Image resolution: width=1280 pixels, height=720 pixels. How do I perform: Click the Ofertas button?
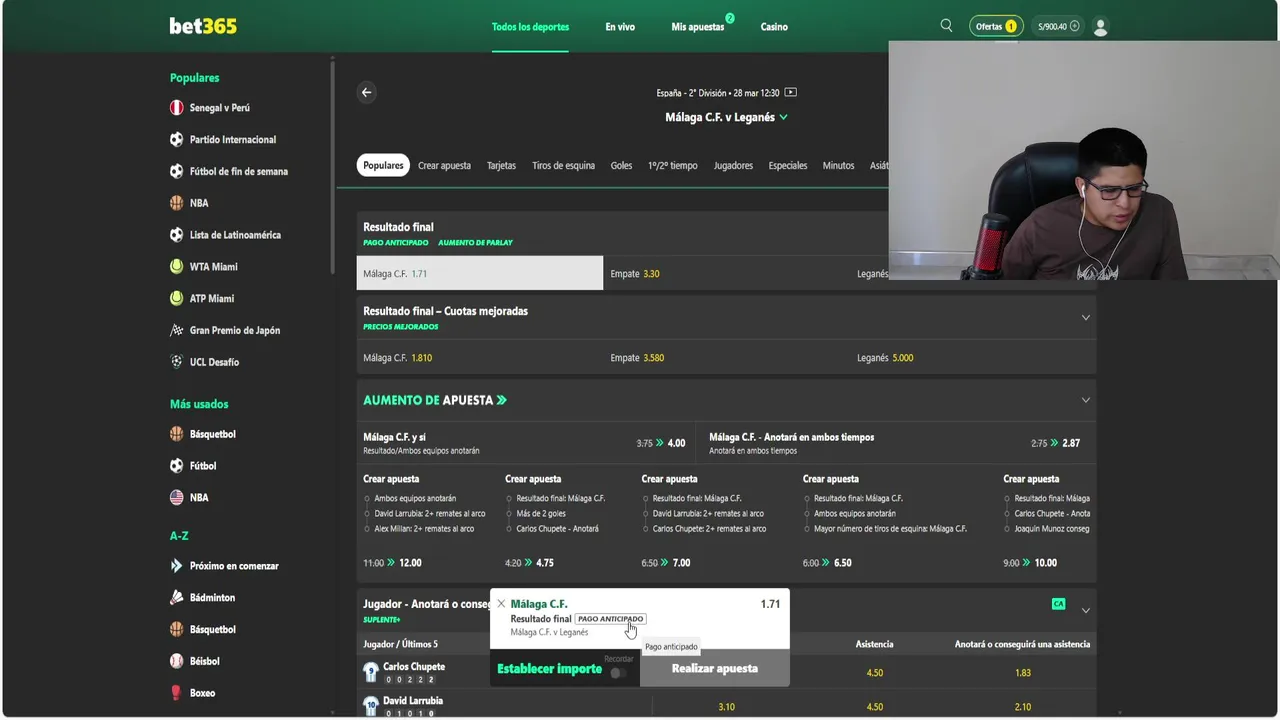click(995, 27)
